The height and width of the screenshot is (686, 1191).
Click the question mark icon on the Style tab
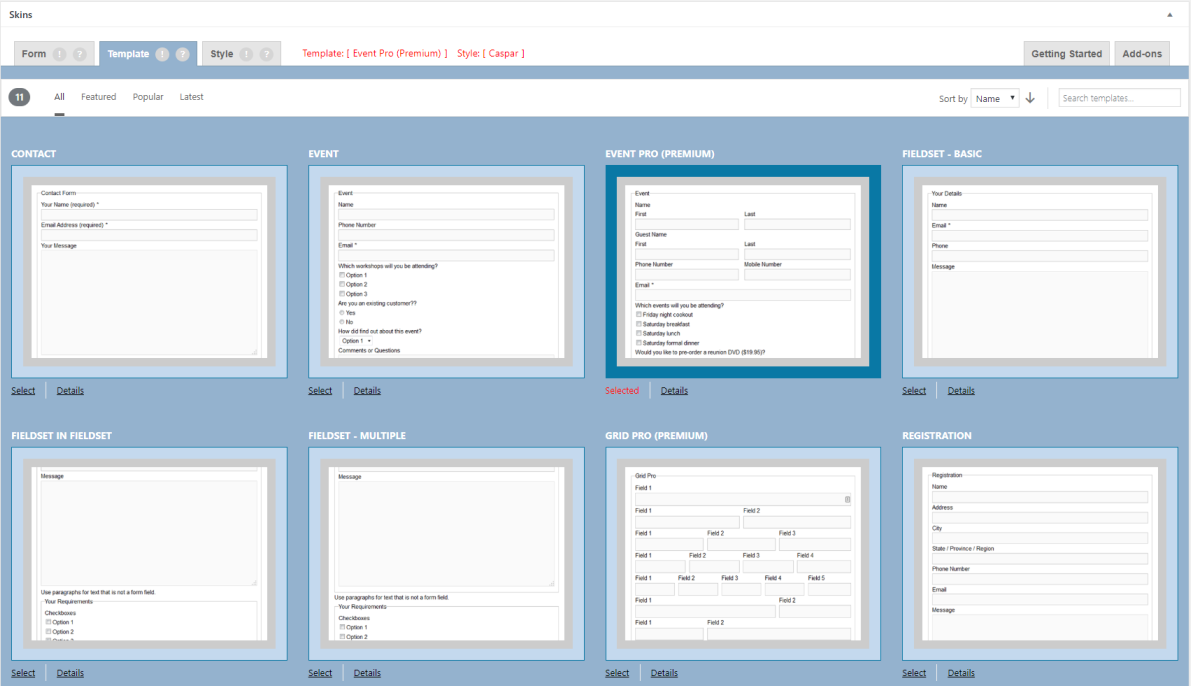point(266,54)
